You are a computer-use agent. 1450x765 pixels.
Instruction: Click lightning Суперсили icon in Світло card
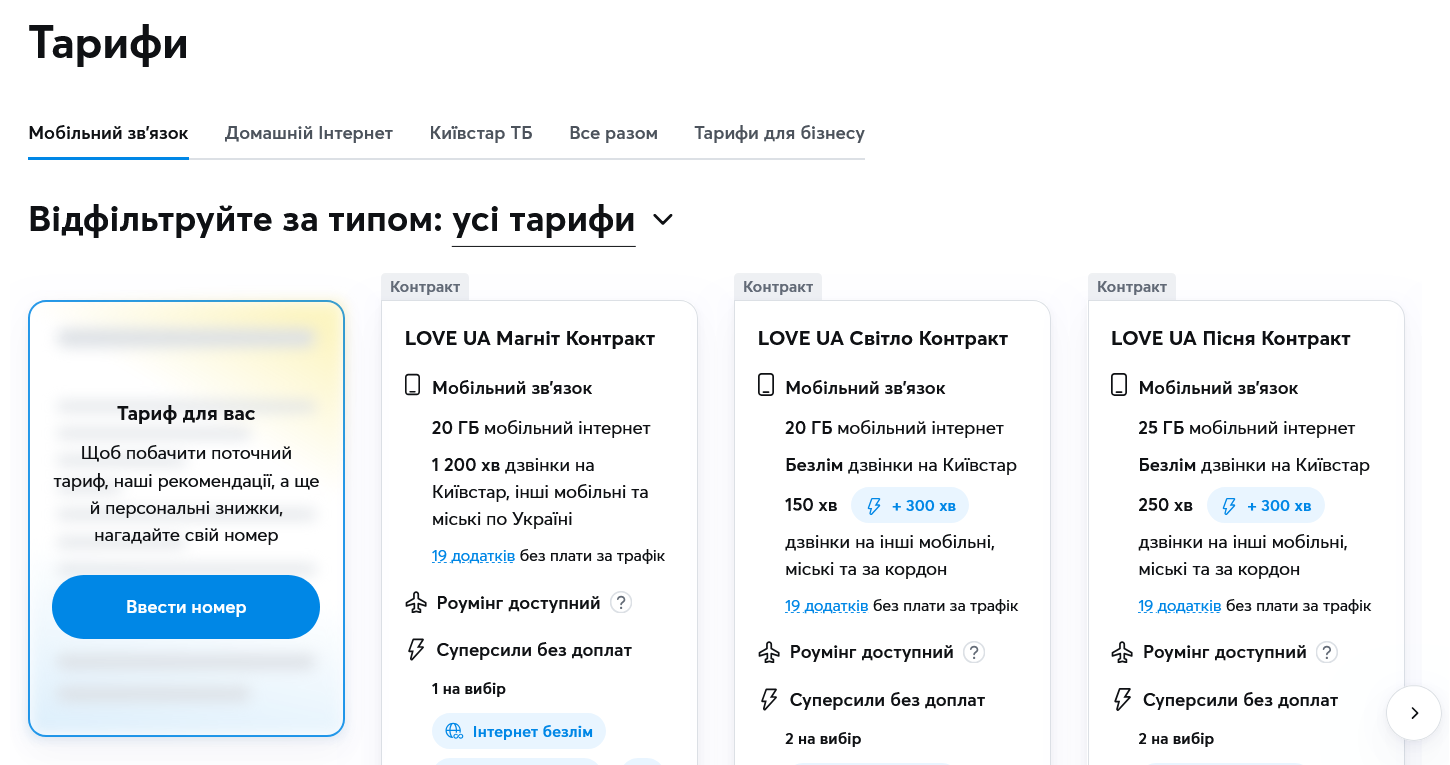tap(769, 700)
